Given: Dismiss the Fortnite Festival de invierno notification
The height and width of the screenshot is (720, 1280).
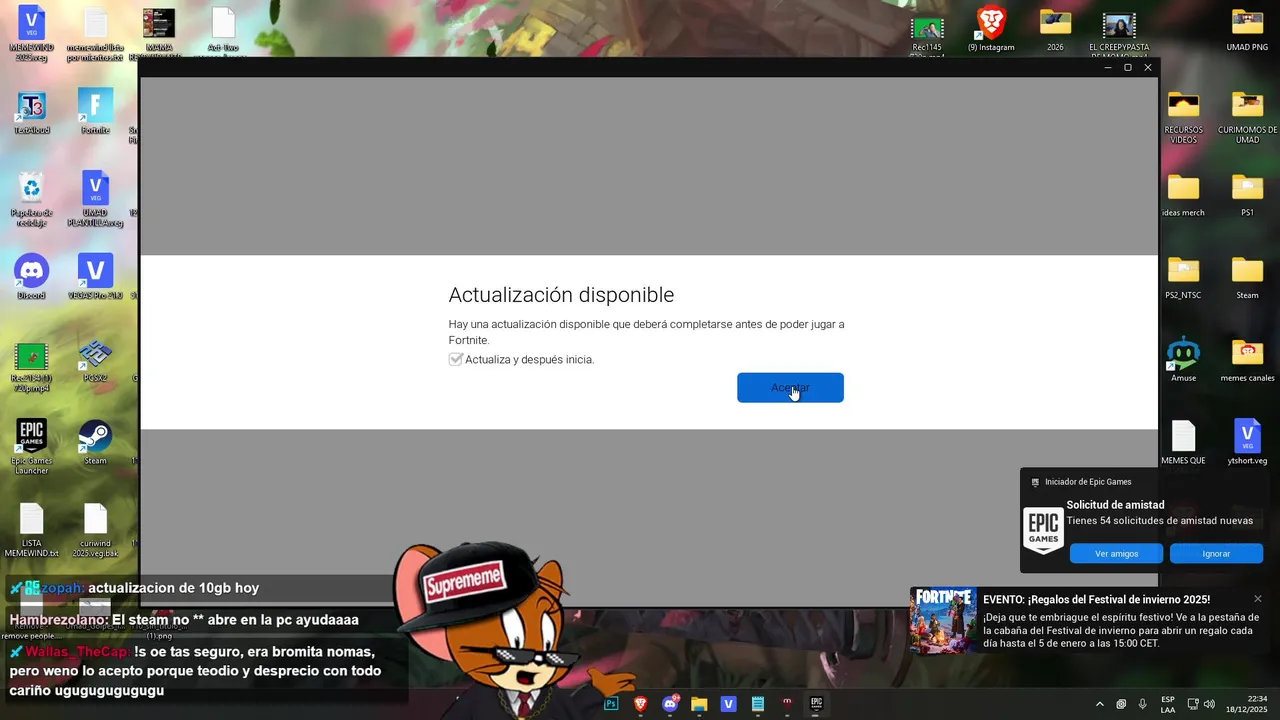Looking at the screenshot, I should [x=1258, y=599].
